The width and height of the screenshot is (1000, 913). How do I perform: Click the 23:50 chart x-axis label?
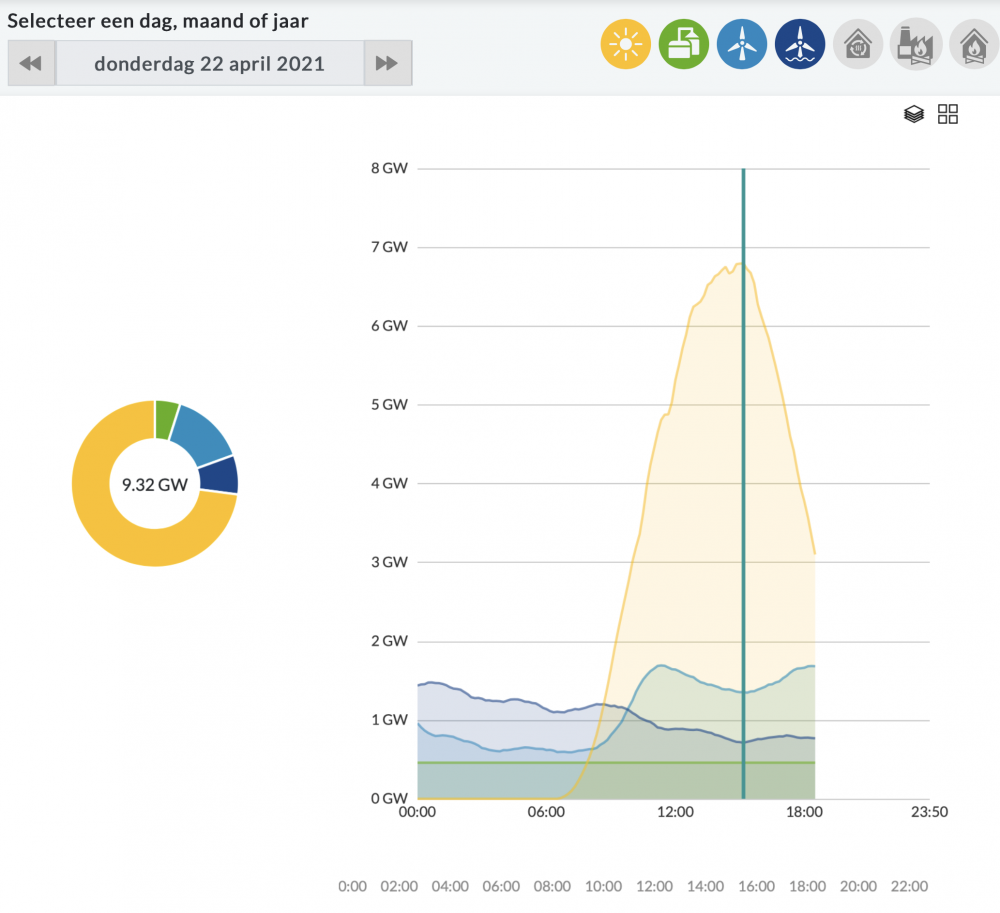pos(929,812)
